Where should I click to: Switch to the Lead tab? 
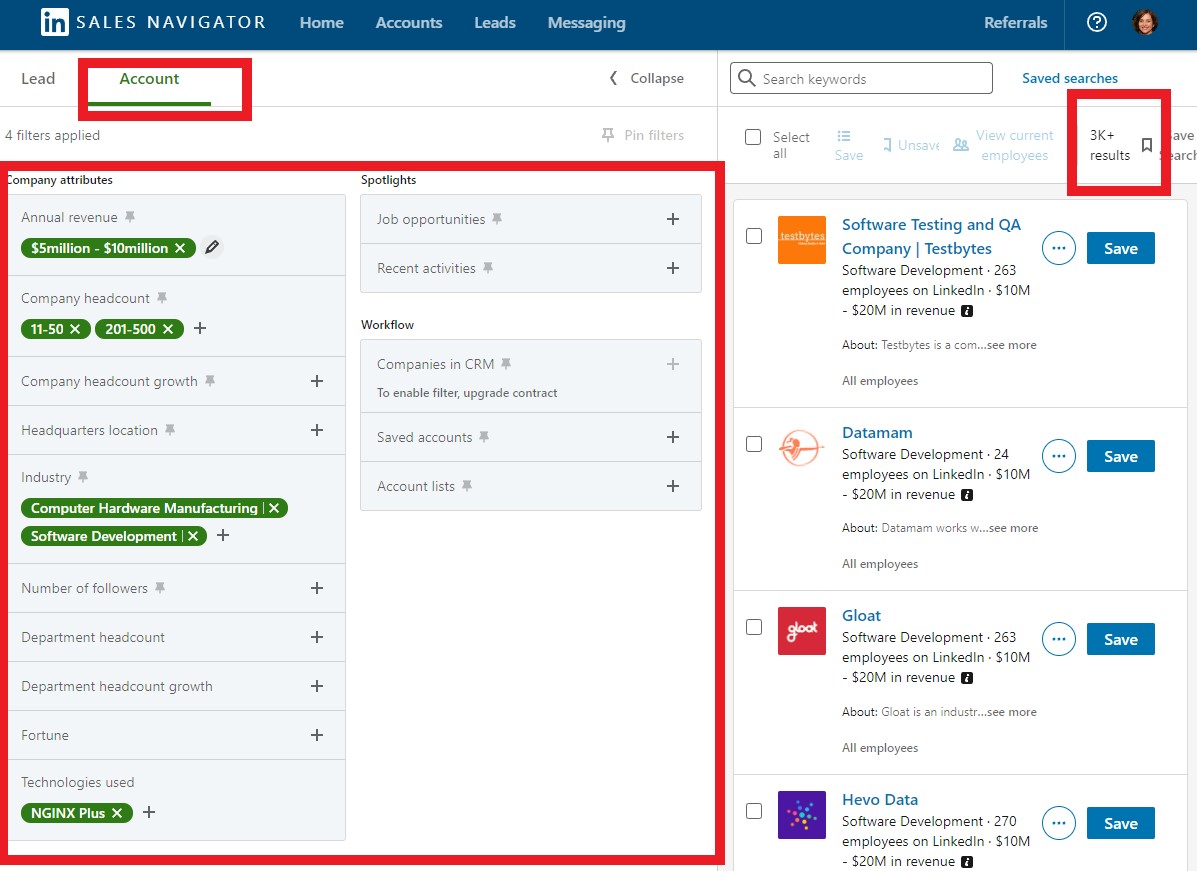tap(38, 78)
